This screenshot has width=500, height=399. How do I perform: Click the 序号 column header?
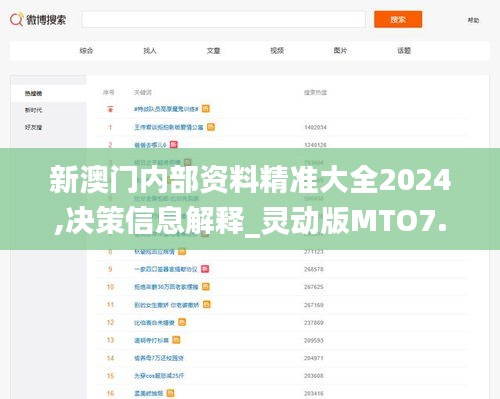point(108,92)
